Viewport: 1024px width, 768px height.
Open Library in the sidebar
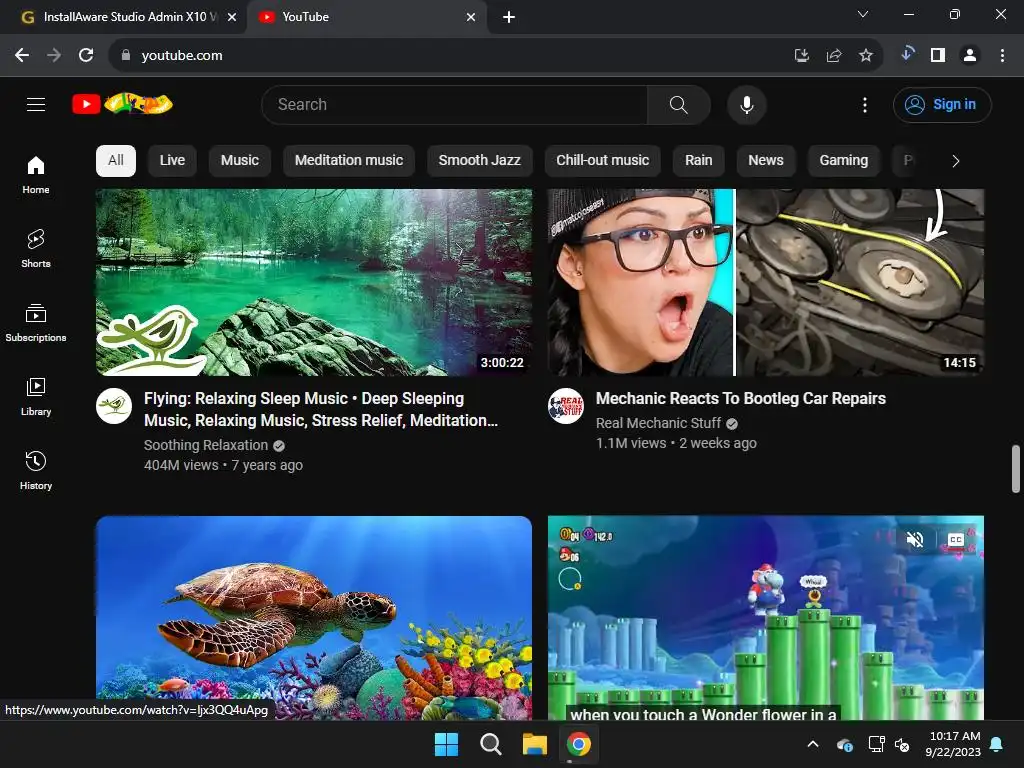tap(36, 396)
